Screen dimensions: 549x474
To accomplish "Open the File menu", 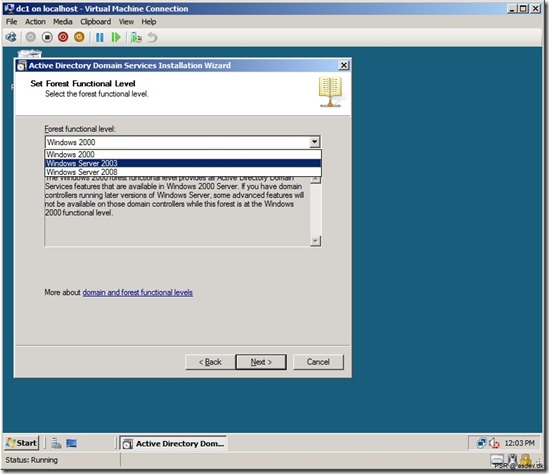I will click(x=11, y=22).
